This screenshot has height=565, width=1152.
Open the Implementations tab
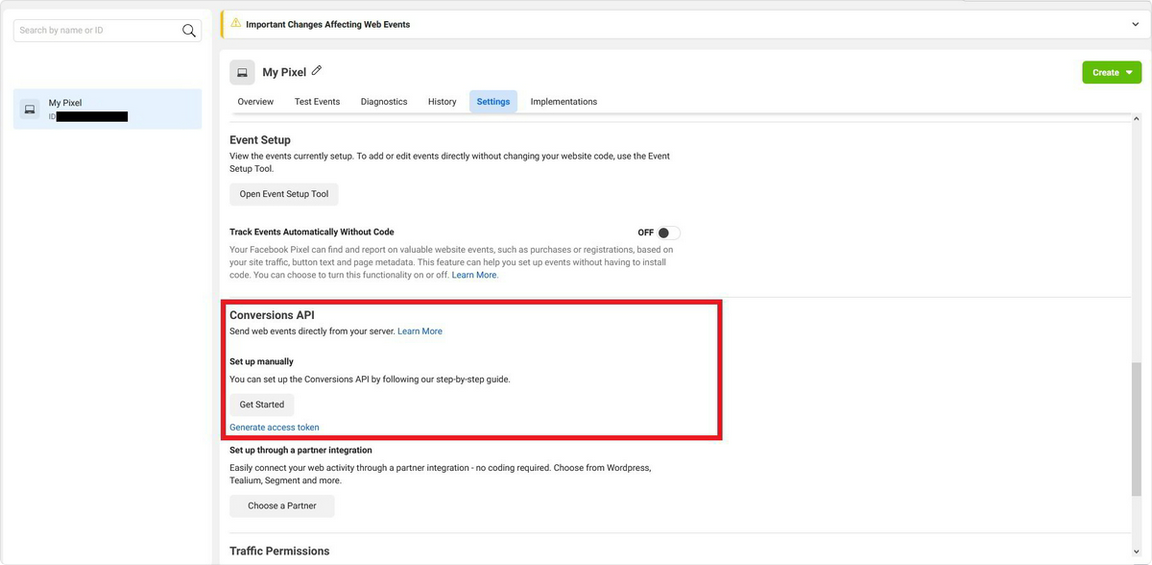tap(564, 101)
